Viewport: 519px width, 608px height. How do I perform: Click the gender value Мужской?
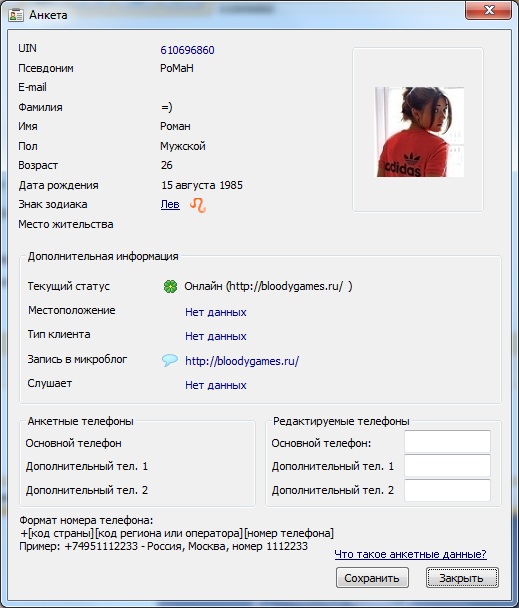(183, 146)
